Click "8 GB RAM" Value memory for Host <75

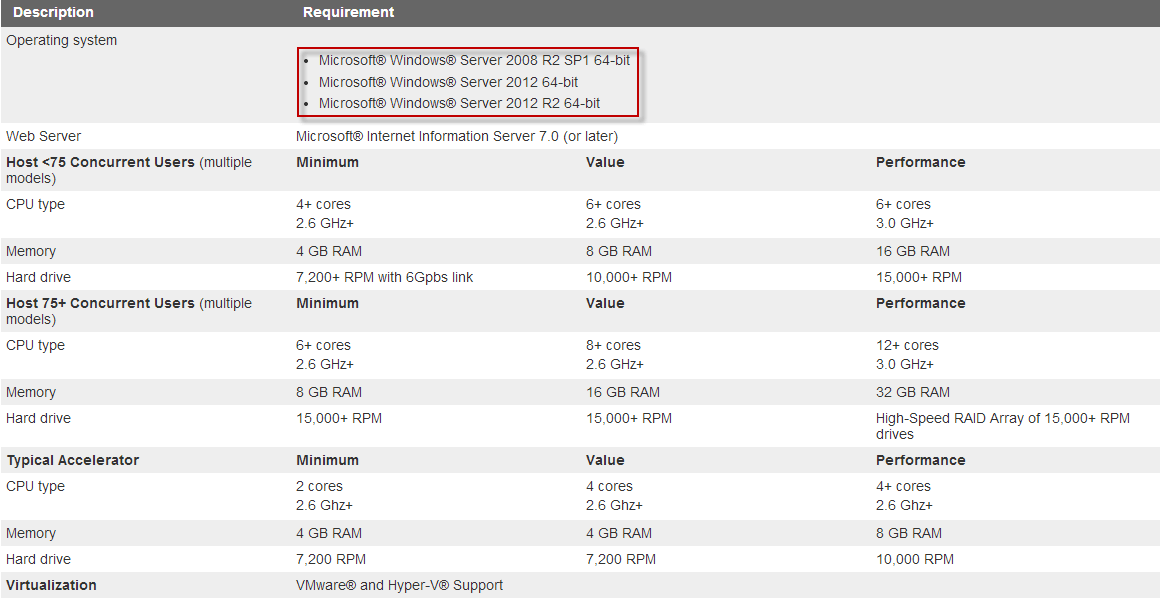[619, 252]
